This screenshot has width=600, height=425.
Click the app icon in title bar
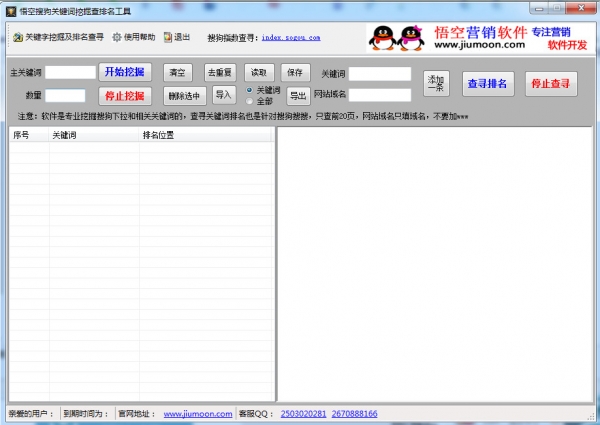[x=10, y=9]
